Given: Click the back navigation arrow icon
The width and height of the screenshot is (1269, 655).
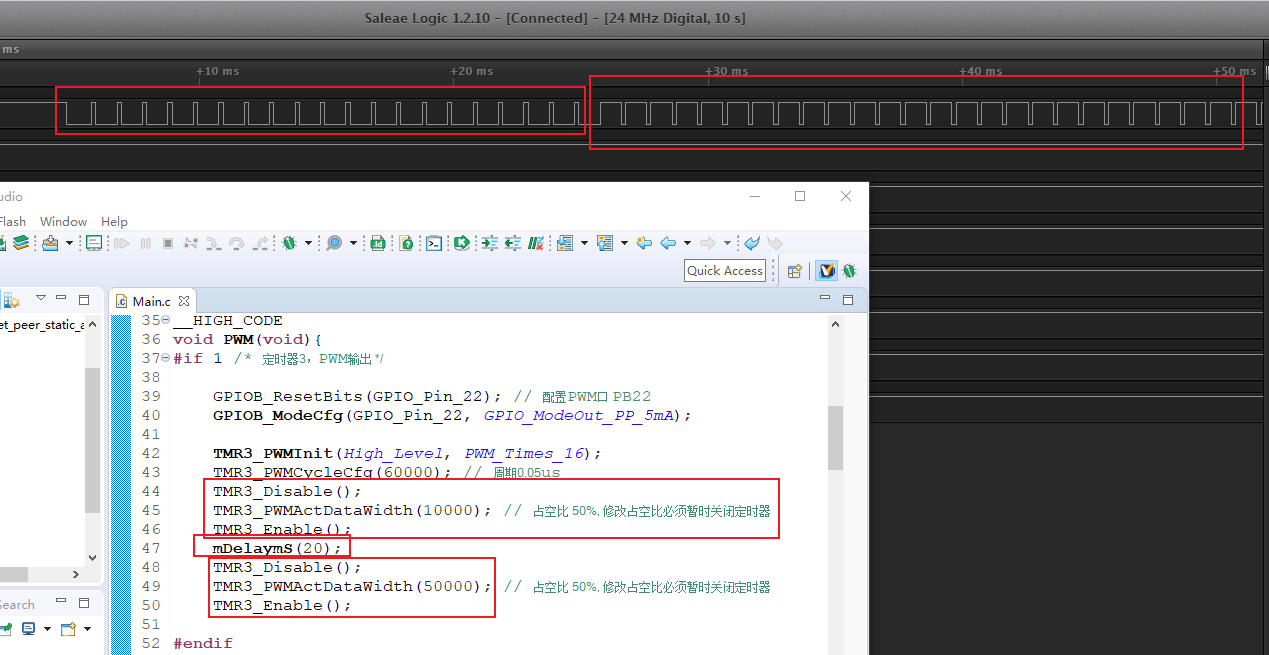Looking at the screenshot, I should click(x=669, y=243).
